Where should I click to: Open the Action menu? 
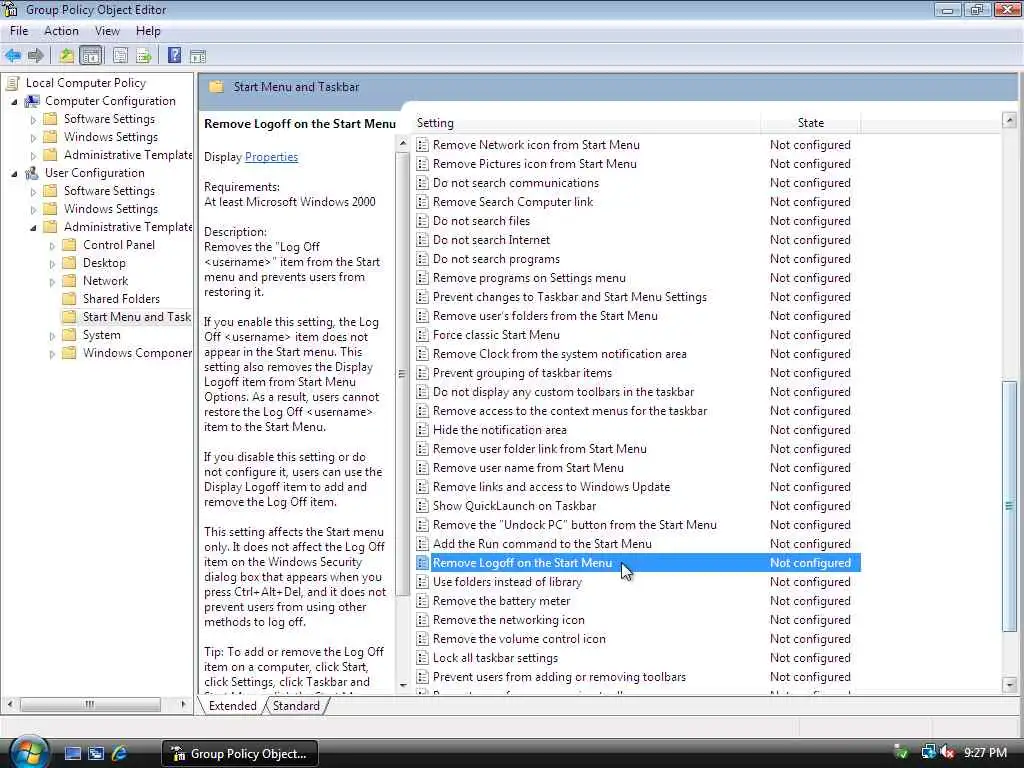[61, 31]
